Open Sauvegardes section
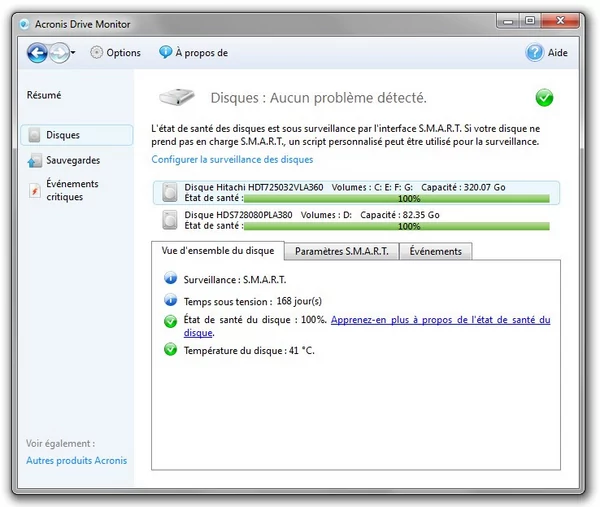The width and height of the screenshot is (600, 507). tap(73, 160)
